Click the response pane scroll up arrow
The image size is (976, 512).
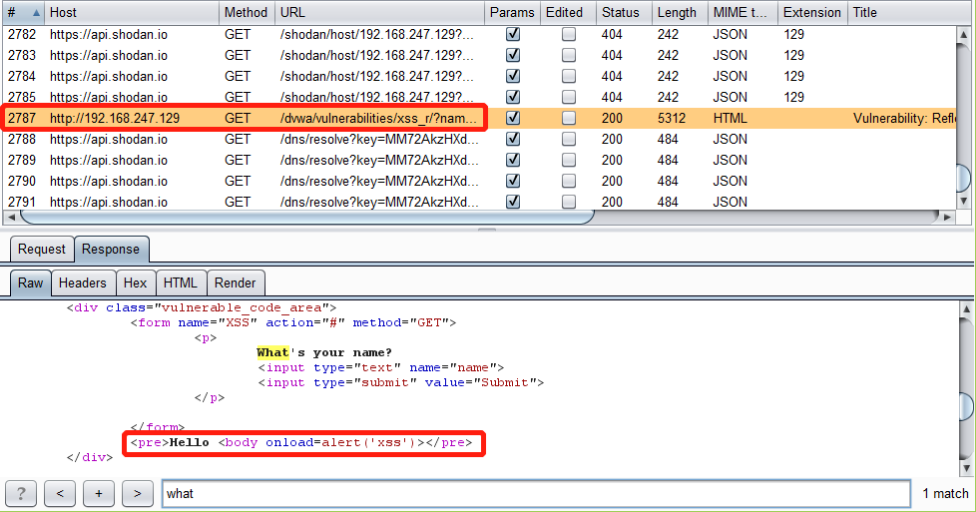coord(966,309)
